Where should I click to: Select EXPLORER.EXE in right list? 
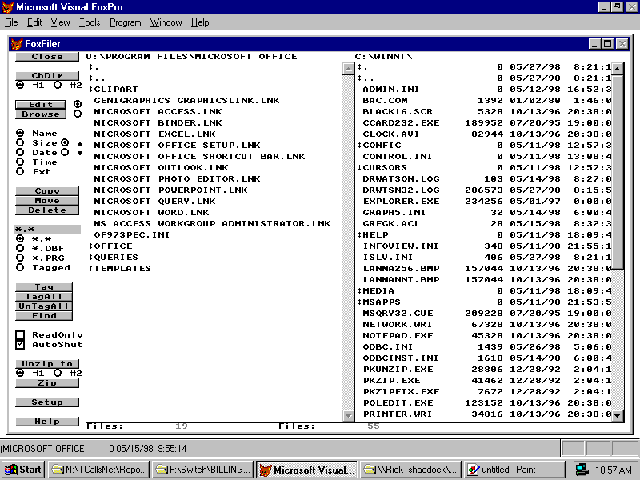pyautogui.click(x=401, y=201)
